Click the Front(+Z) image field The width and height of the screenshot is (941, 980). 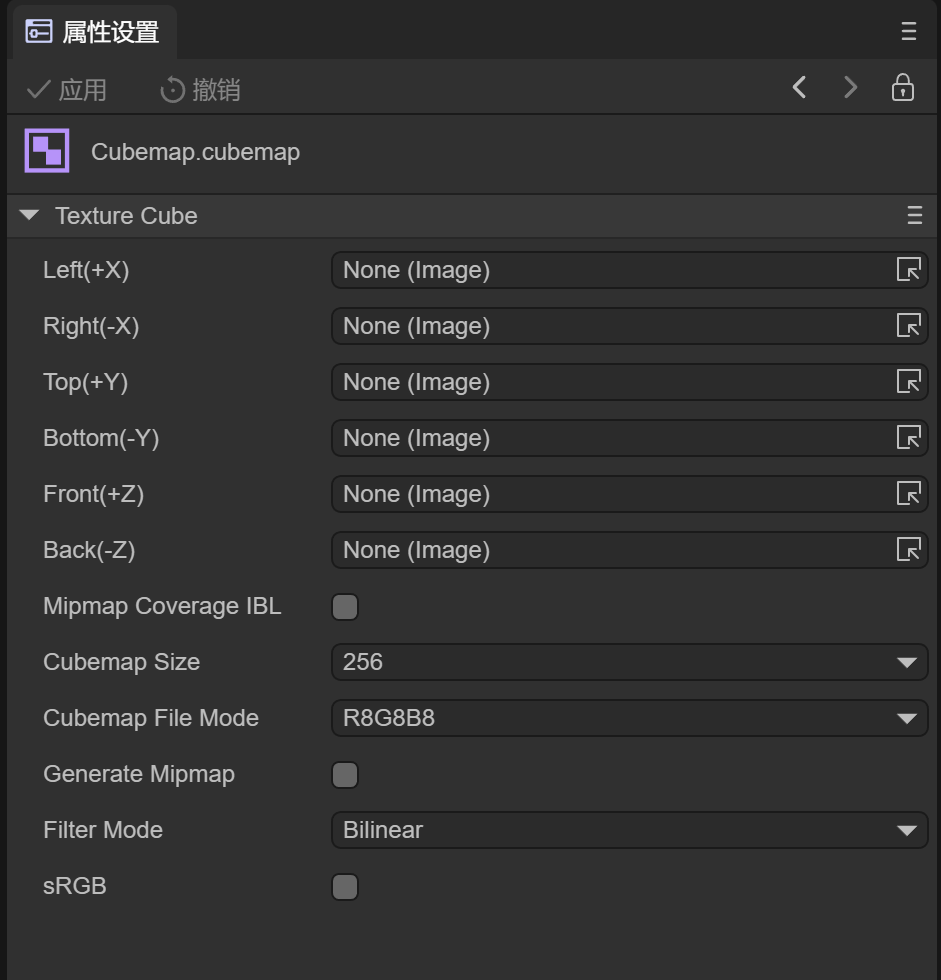click(610, 494)
